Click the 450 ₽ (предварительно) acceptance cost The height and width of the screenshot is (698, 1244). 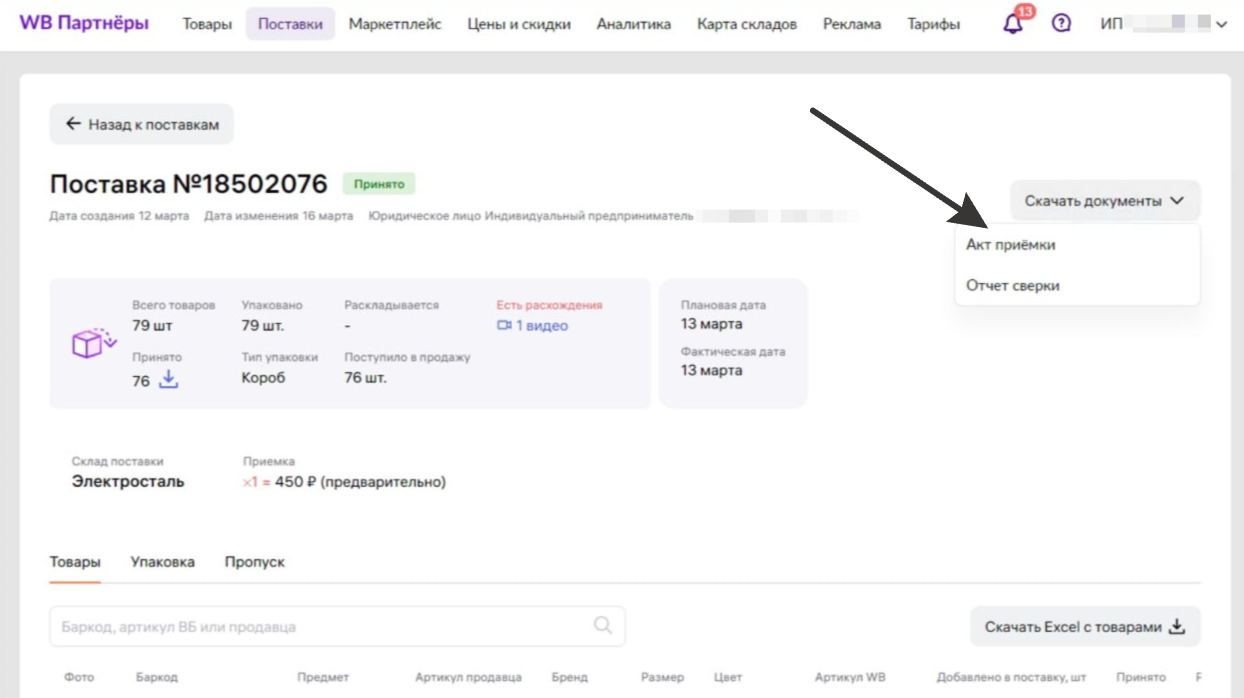(360, 482)
